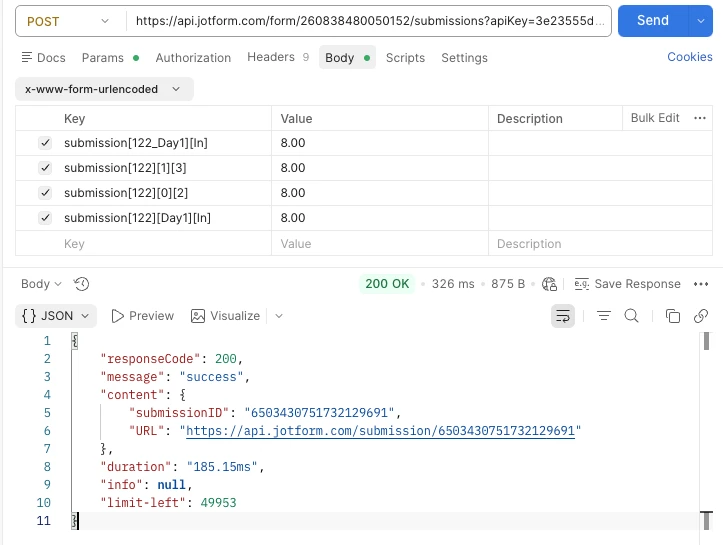Open the filter response icon
The height and width of the screenshot is (545, 723).
(604, 316)
